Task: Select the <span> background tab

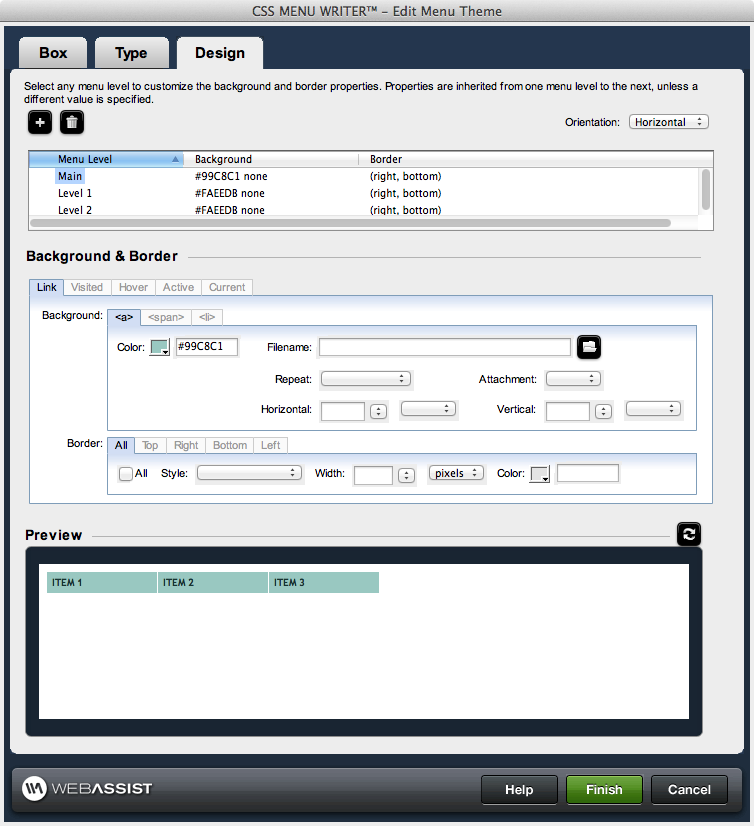Action: point(166,317)
